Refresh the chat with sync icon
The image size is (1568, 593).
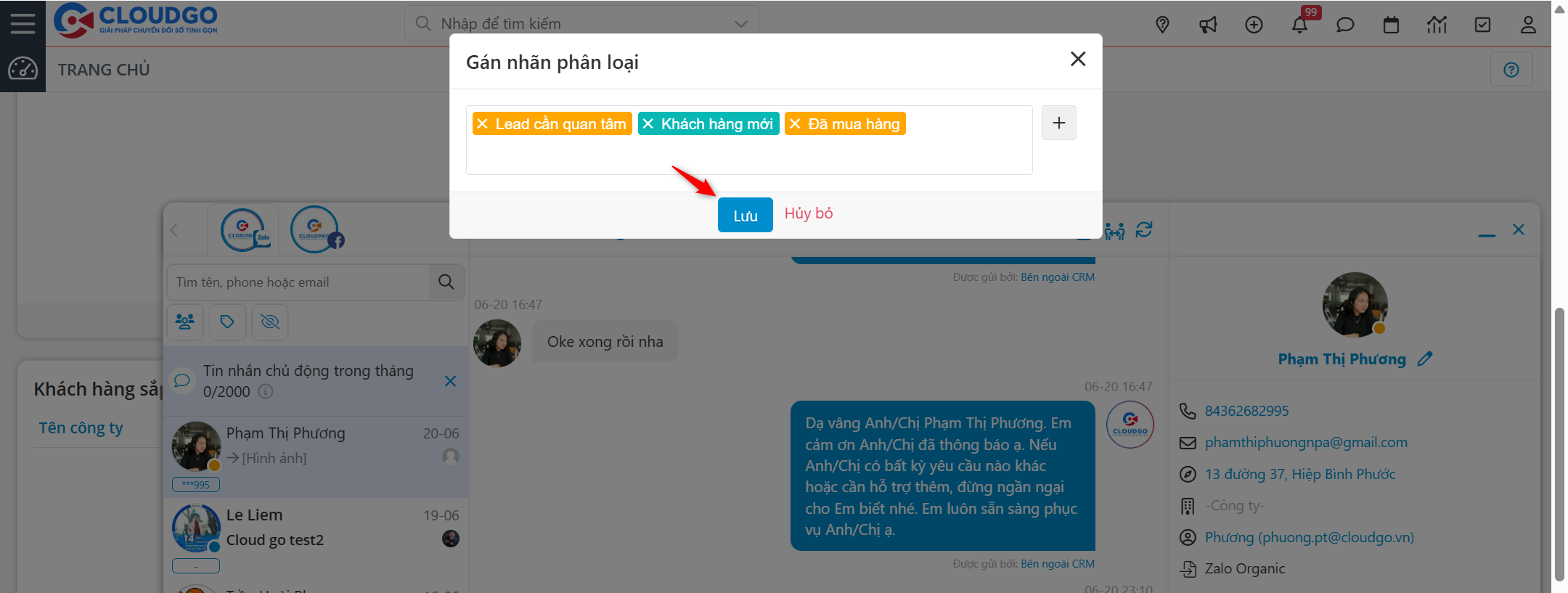pyautogui.click(x=1144, y=230)
